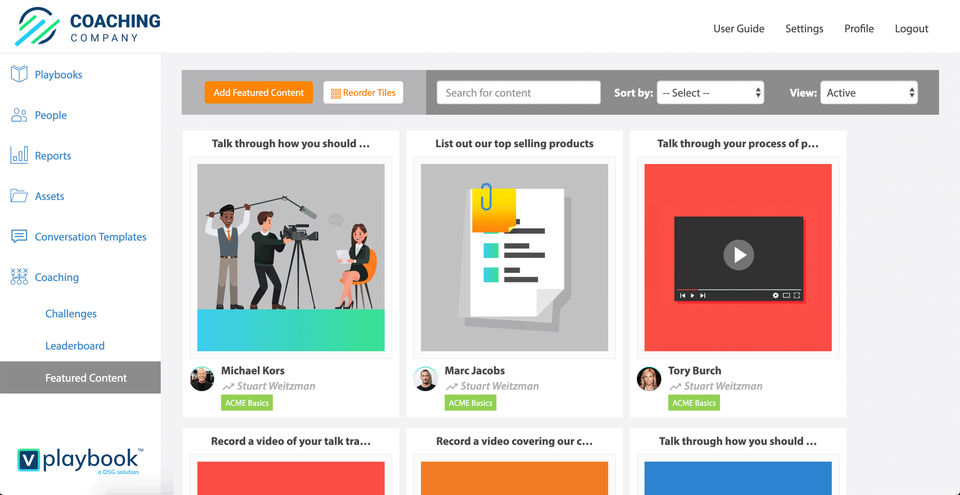Click the Conversation Templates chat icon
The width and height of the screenshot is (960, 495).
(19, 236)
